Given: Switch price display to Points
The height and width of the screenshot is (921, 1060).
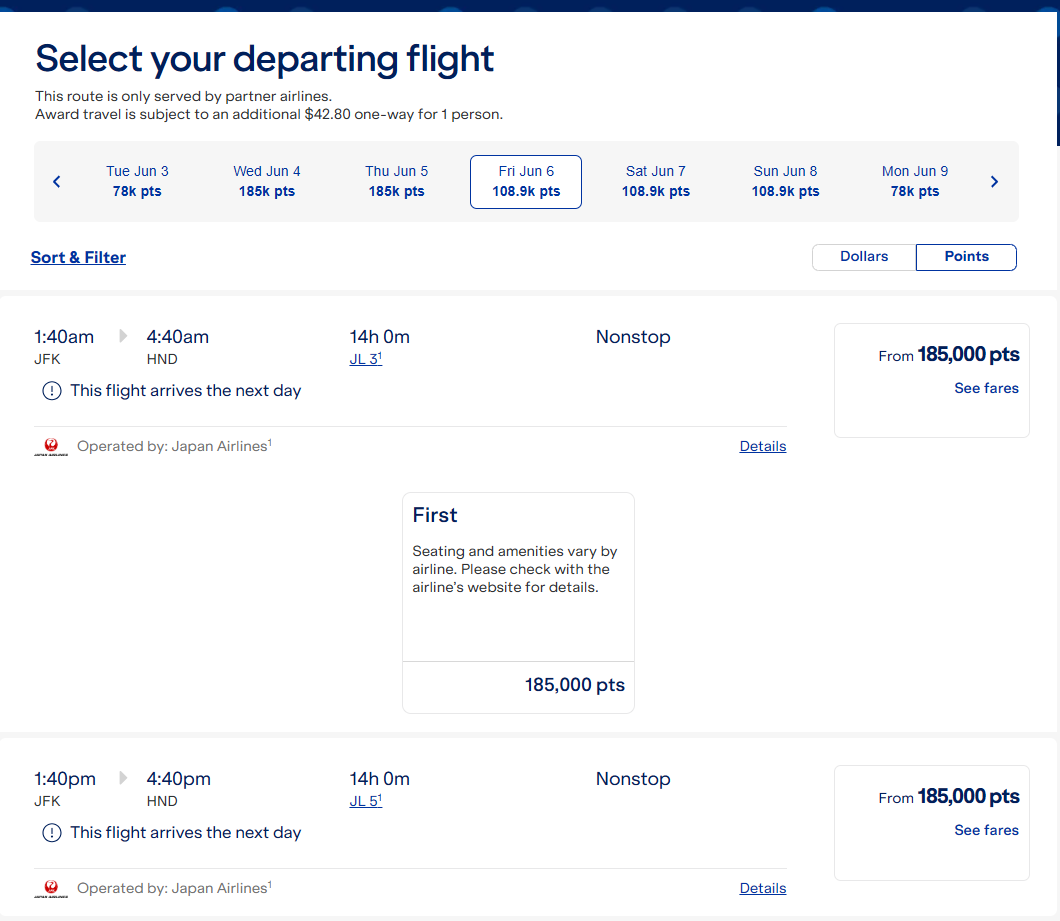Looking at the screenshot, I should pyautogui.click(x=966, y=257).
